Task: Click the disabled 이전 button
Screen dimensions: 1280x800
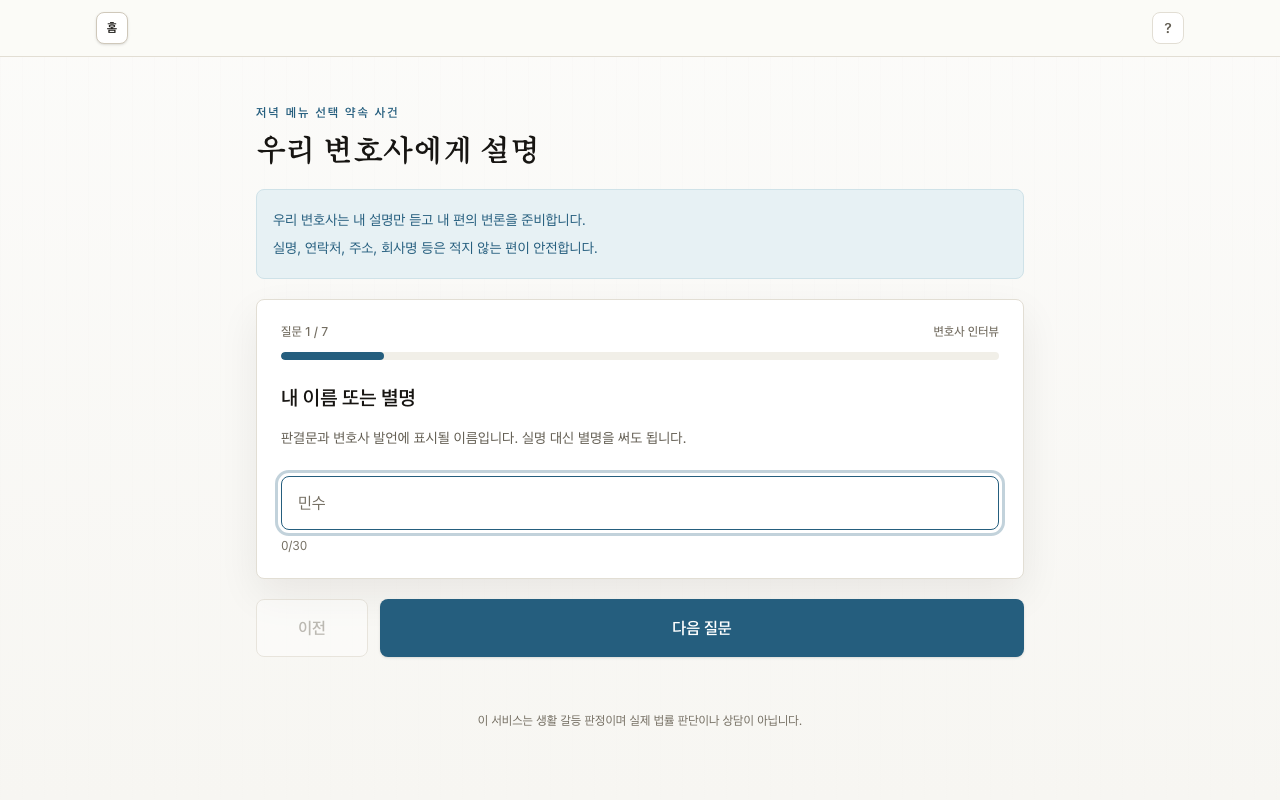Action: 312,628
